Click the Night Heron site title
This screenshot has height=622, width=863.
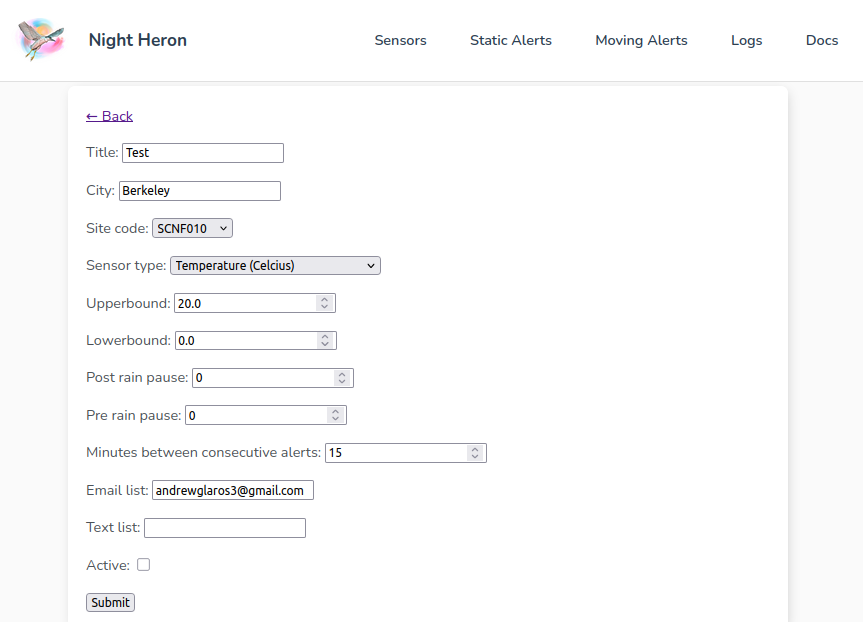pos(137,41)
